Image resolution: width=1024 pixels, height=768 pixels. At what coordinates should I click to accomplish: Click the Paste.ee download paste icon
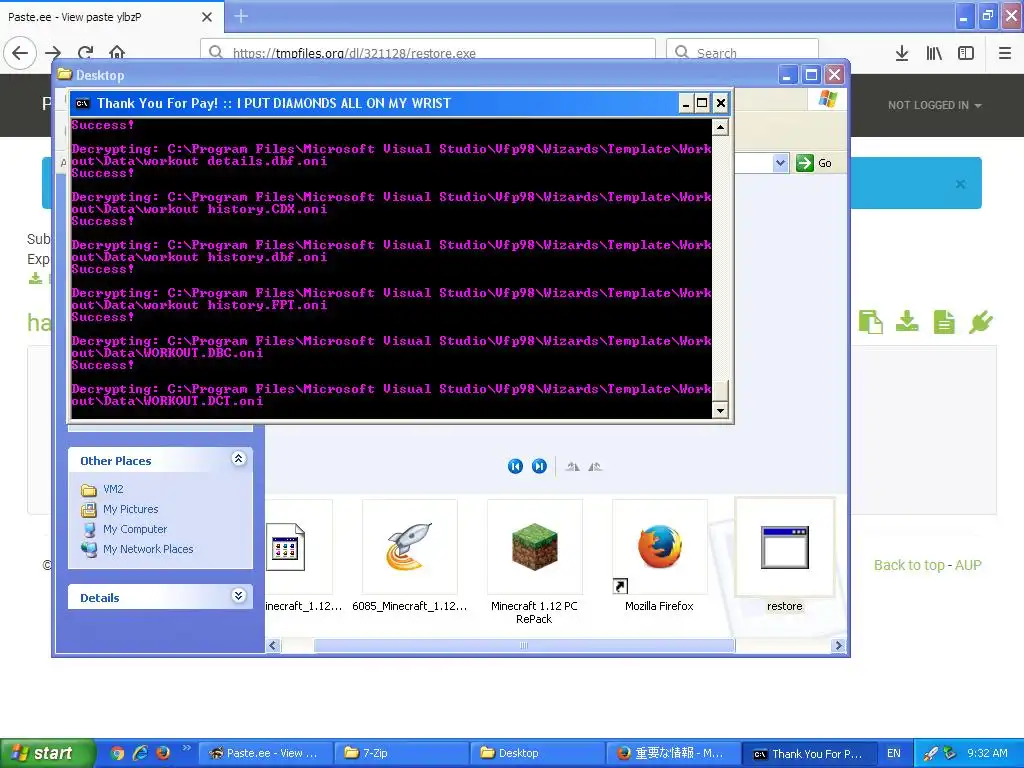(x=907, y=321)
